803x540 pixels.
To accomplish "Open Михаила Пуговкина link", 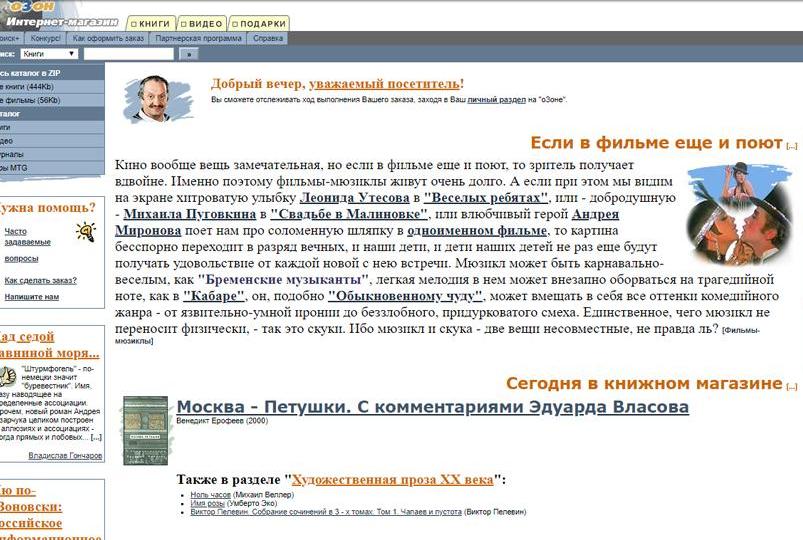I will pos(189,214).
